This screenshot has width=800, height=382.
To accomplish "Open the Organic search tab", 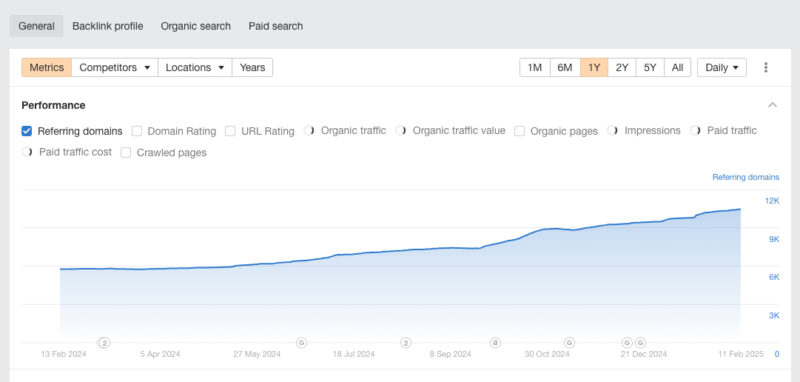I will [x=196, y=26].
